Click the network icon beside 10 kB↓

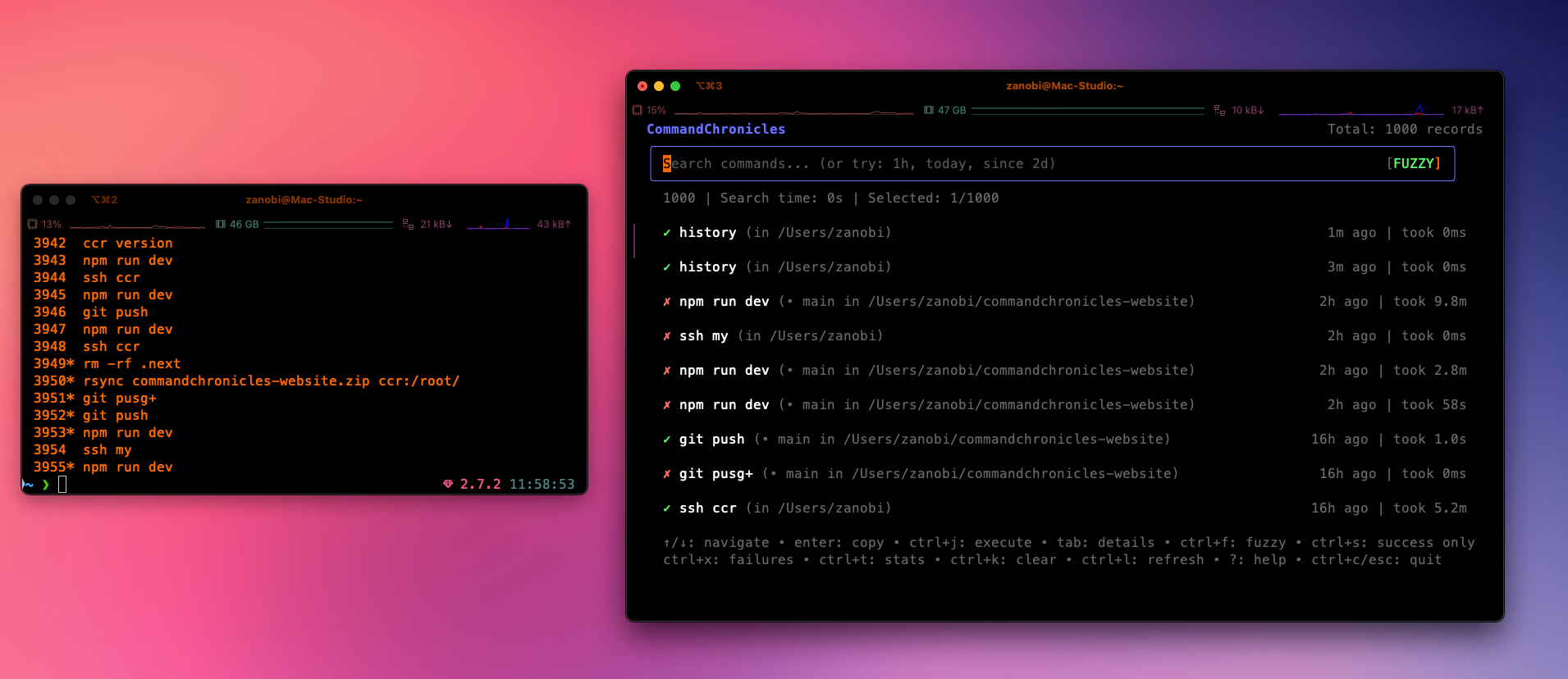tap(1219, 110)
